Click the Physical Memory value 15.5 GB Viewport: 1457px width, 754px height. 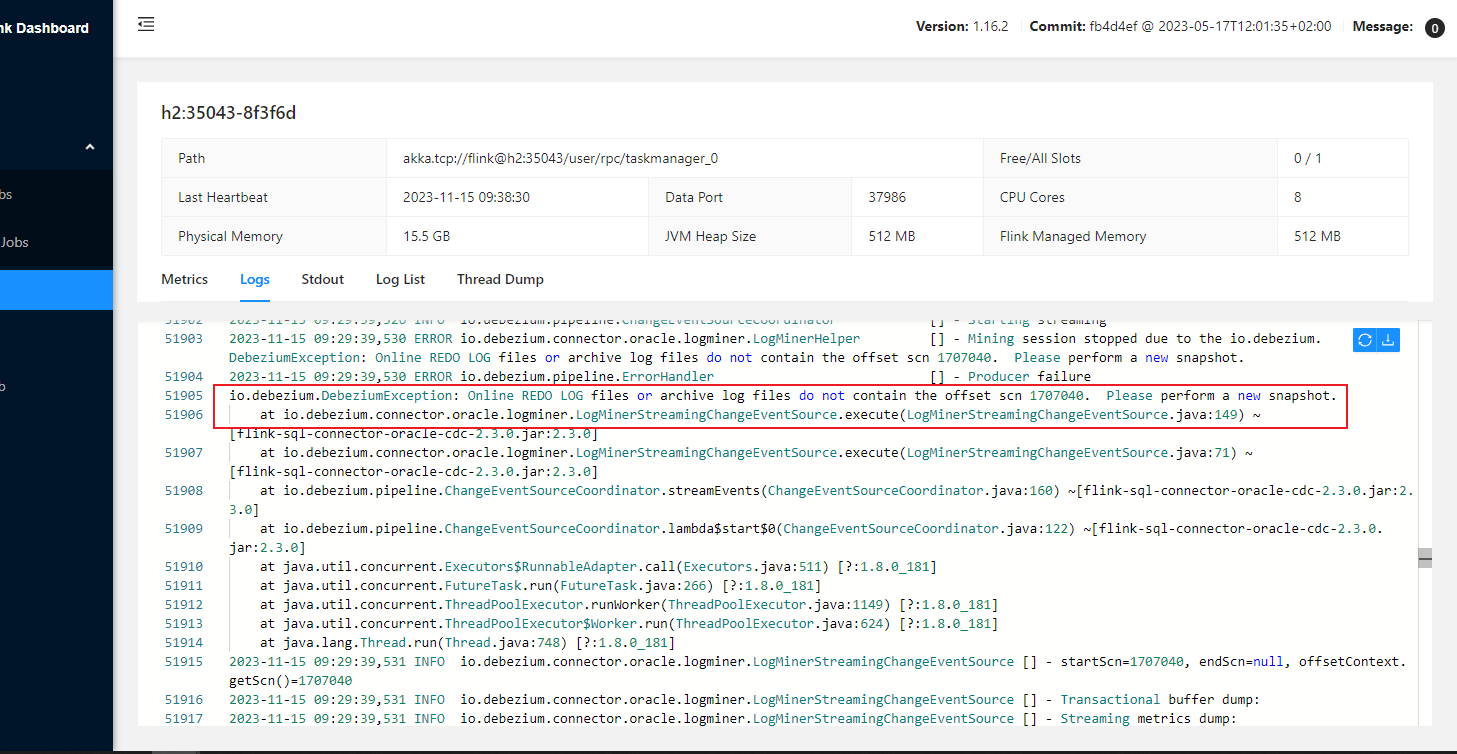[x=427, y=236]
